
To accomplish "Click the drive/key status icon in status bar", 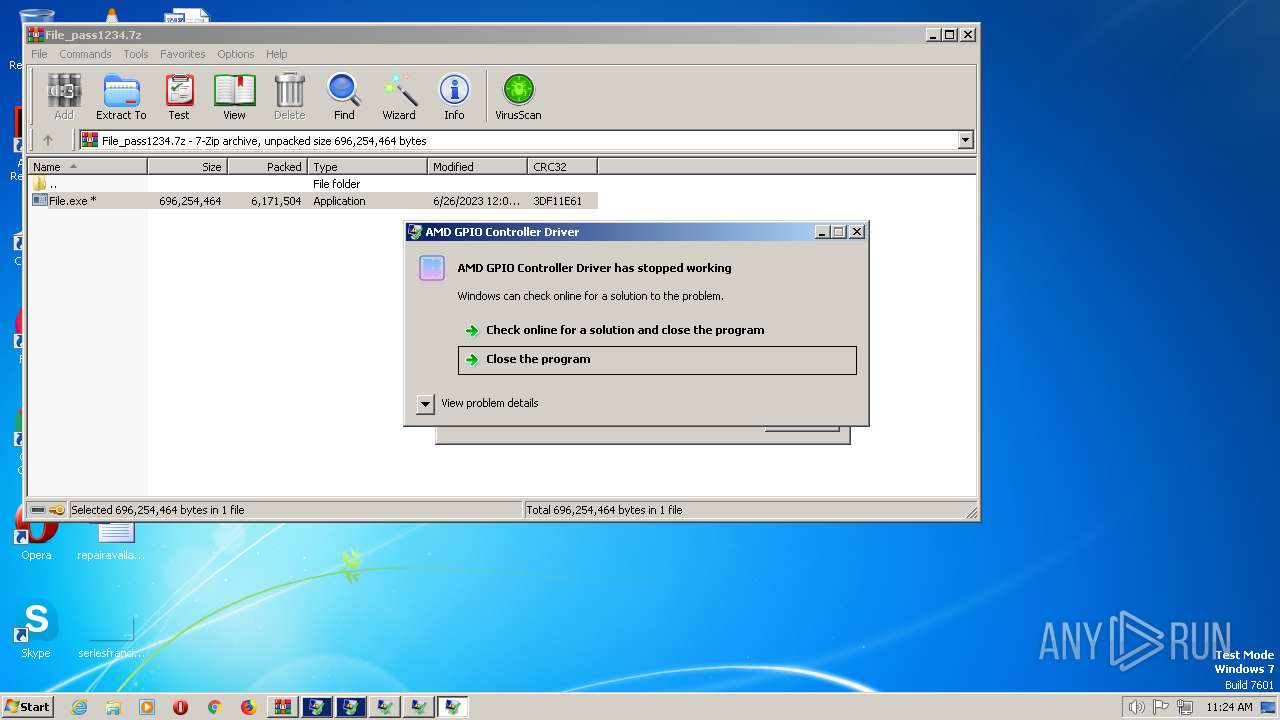I will pyautogui.click(x=47, y=510).
